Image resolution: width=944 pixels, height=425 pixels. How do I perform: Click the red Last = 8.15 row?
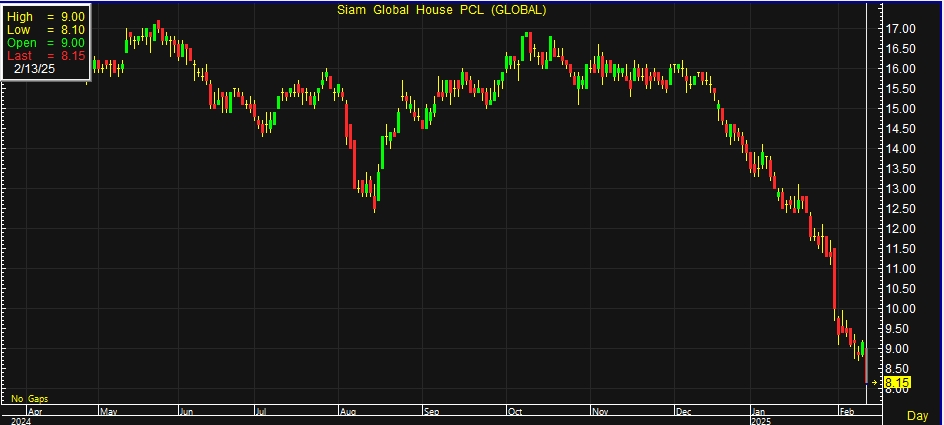(x=45, y=56)
